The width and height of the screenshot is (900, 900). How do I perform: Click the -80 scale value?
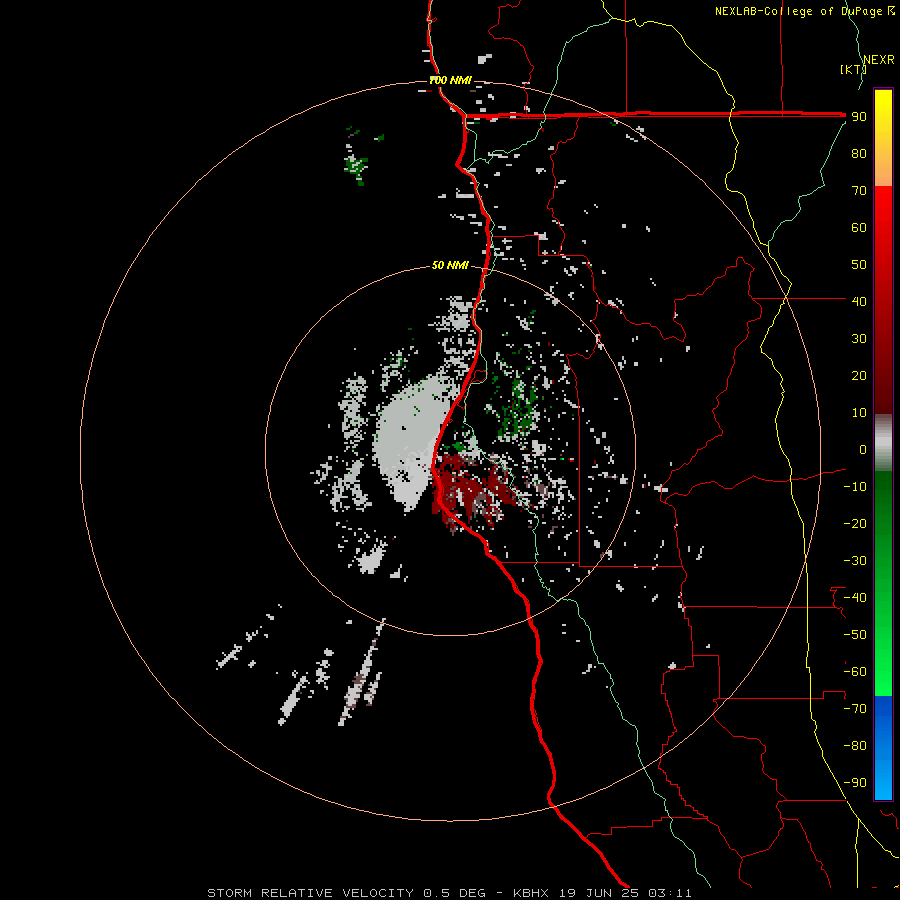pyautogui.click(x=855, y=746)
